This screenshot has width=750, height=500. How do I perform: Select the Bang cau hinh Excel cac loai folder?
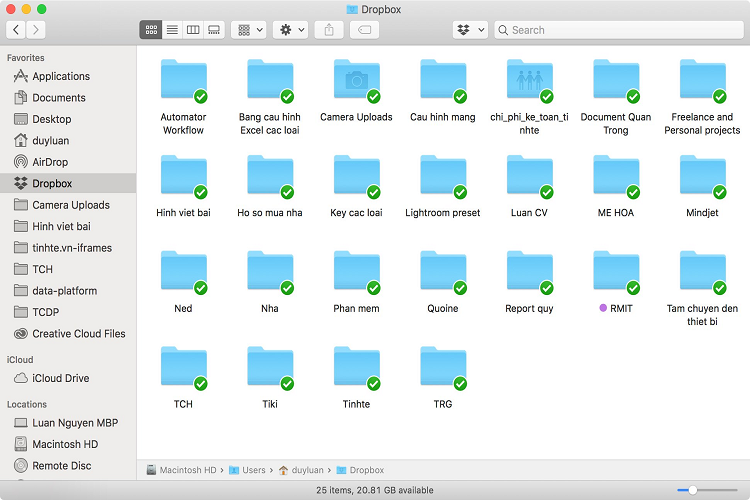270,80
